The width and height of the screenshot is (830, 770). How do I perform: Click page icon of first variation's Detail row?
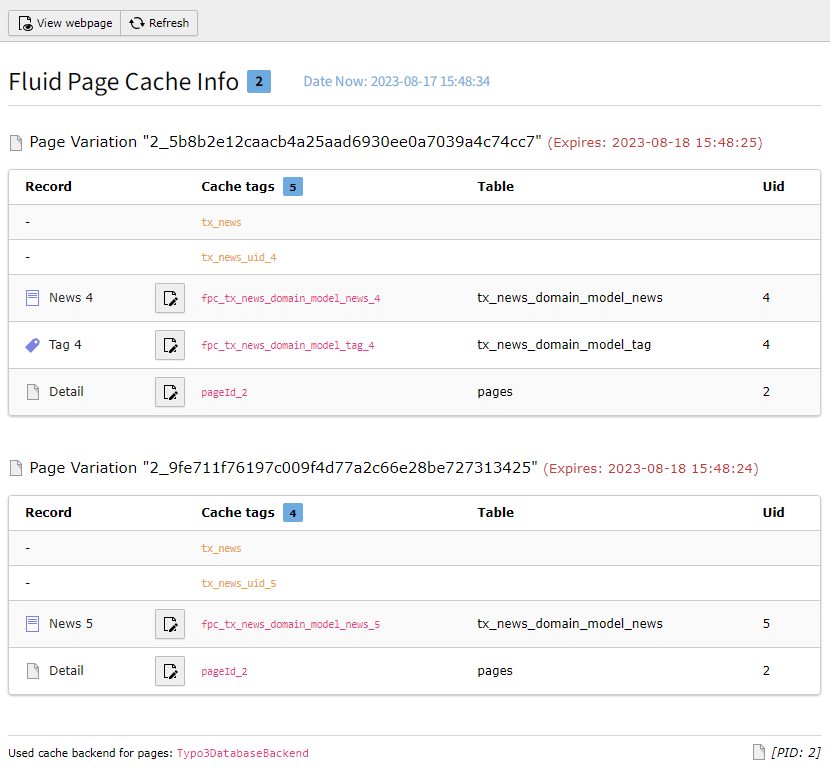point(33,392)
